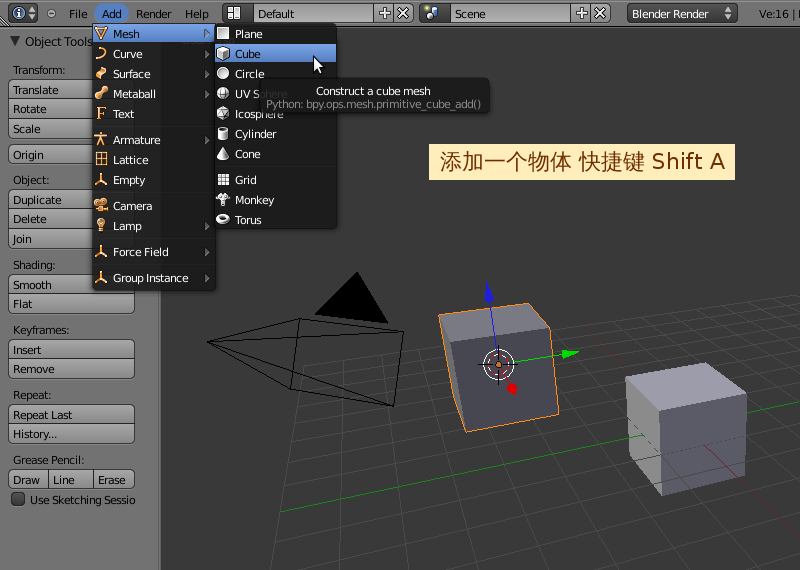Click Repeat Last
The height and width of the screenshot is (570, 800).
(71, 415)
